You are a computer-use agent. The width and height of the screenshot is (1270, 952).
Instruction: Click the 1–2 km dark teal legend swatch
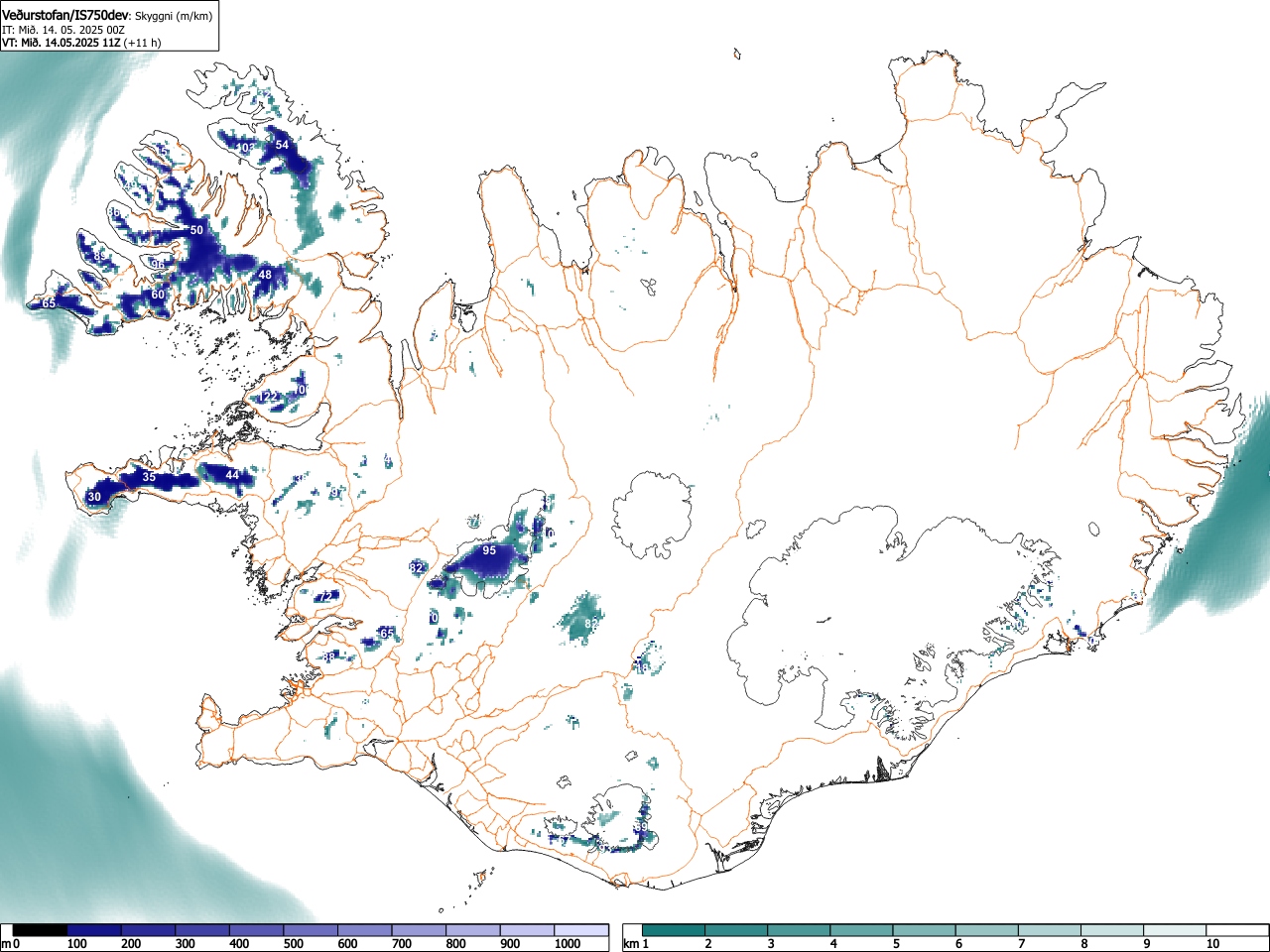[x=674, y=930]
